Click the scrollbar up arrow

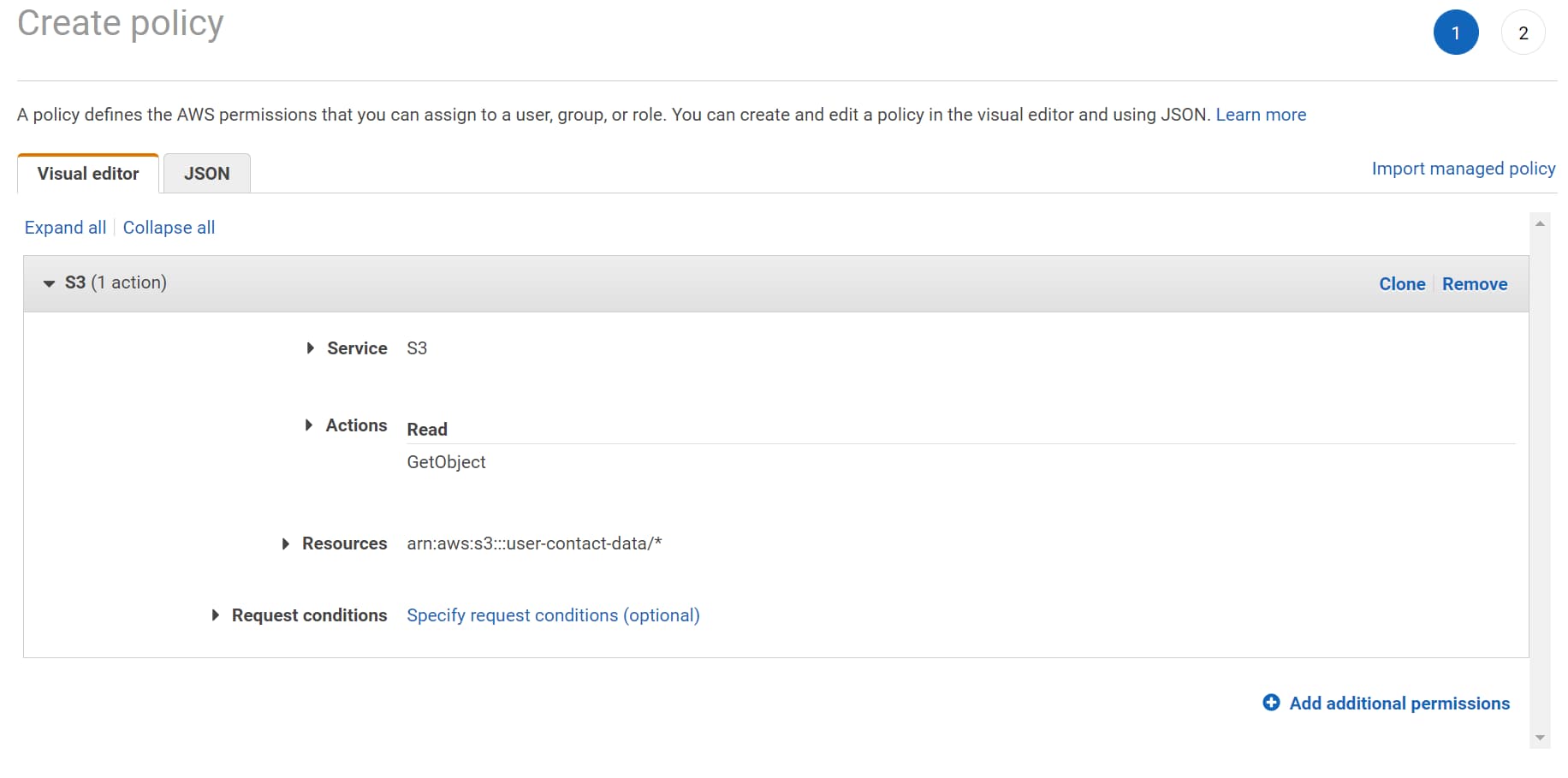pos(1540,223)
